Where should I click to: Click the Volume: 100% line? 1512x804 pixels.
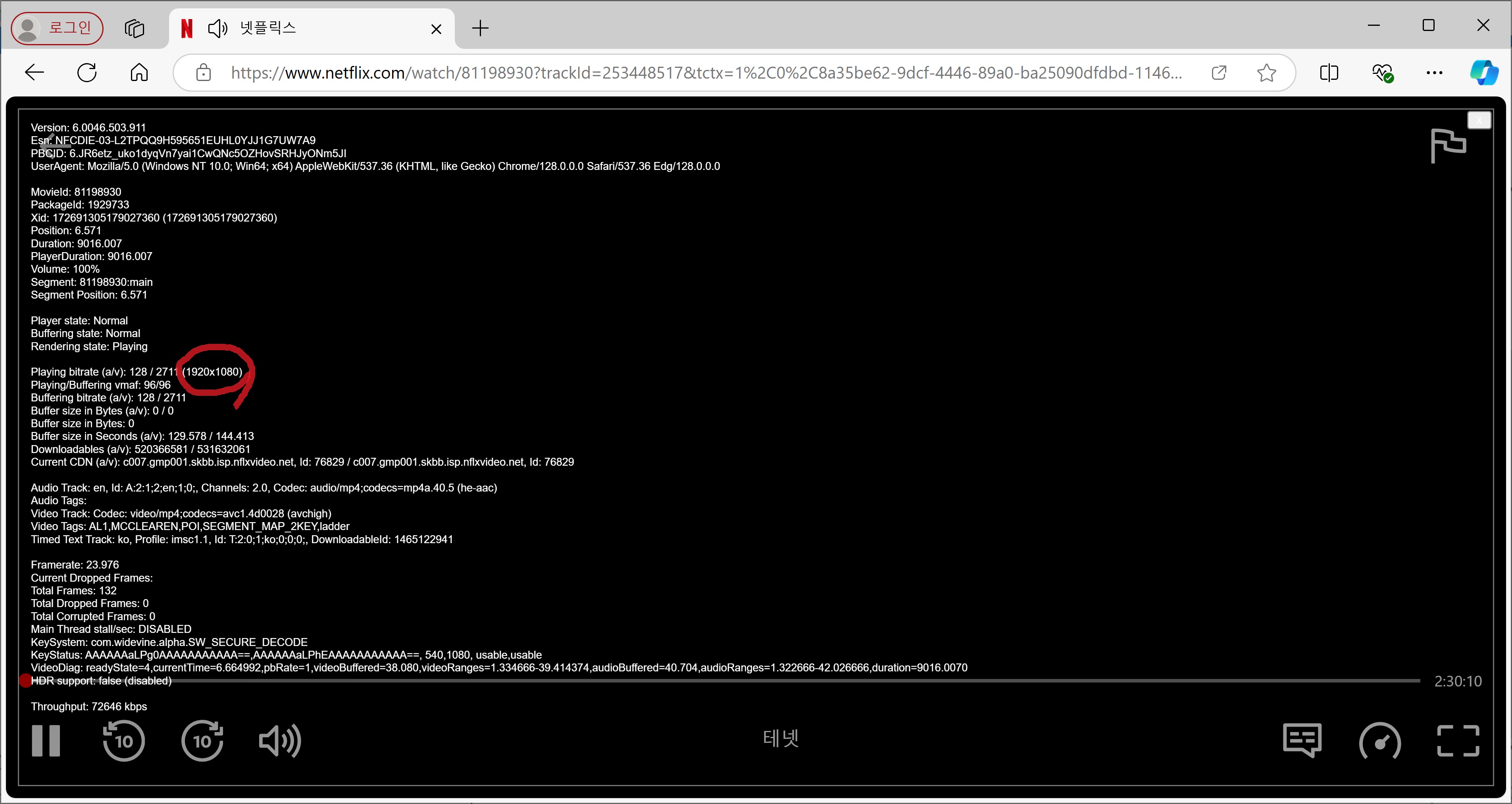65,269
